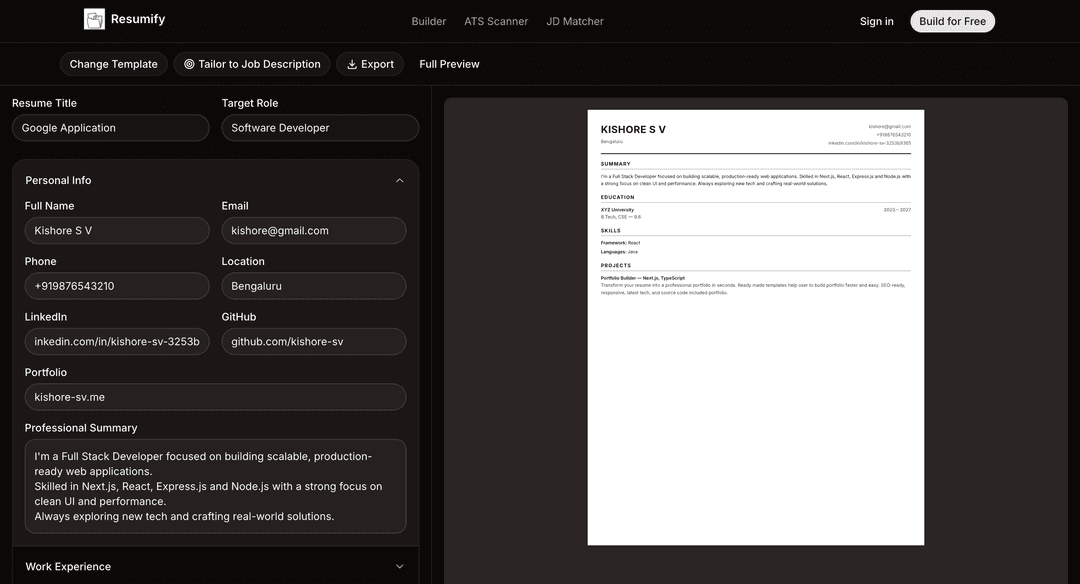Click the Professional Summary text area
Image resolution: width=1080 pixels, height=584 pixels.
pos(216,486)
